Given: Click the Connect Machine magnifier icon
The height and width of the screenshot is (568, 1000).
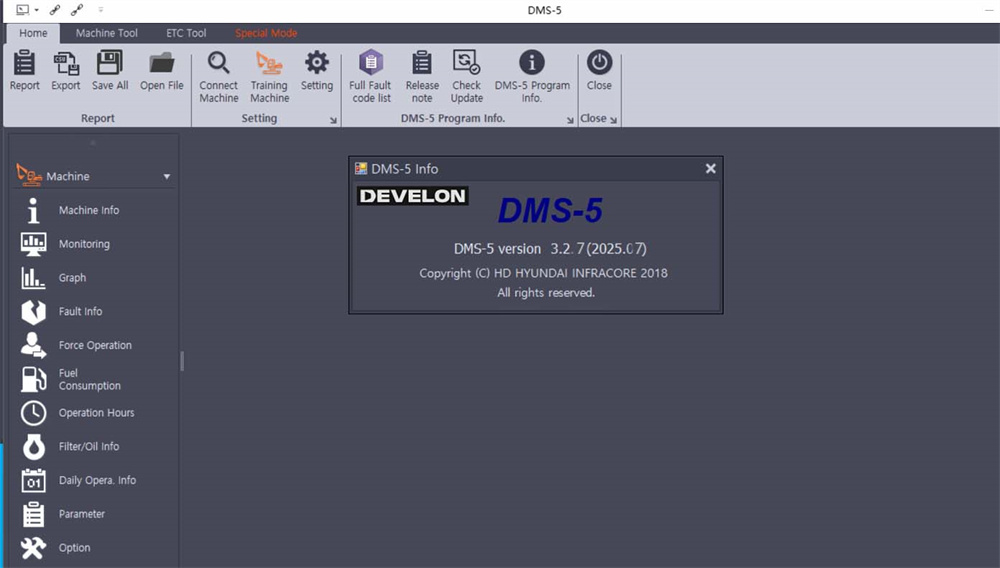Looking at the screenshot, I should [218, 64].
